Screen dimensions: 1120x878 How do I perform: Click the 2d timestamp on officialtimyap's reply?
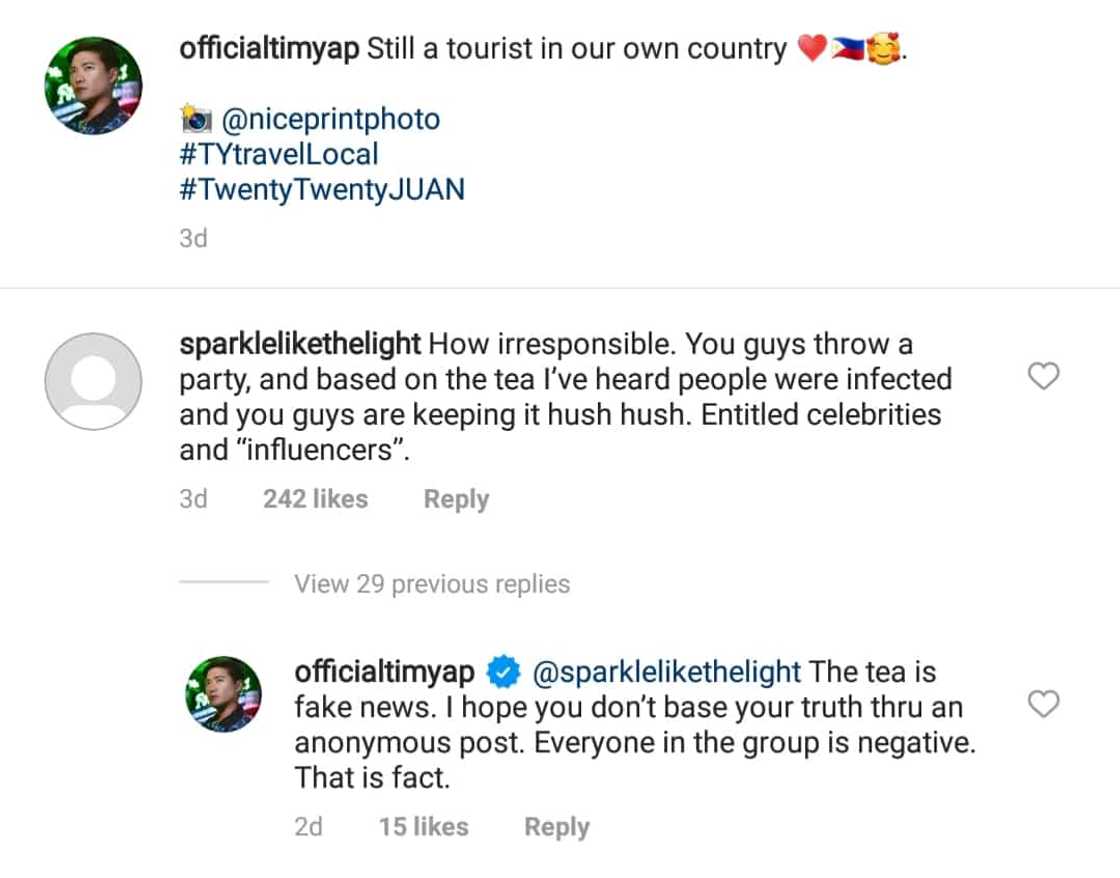tap(308, 827)
